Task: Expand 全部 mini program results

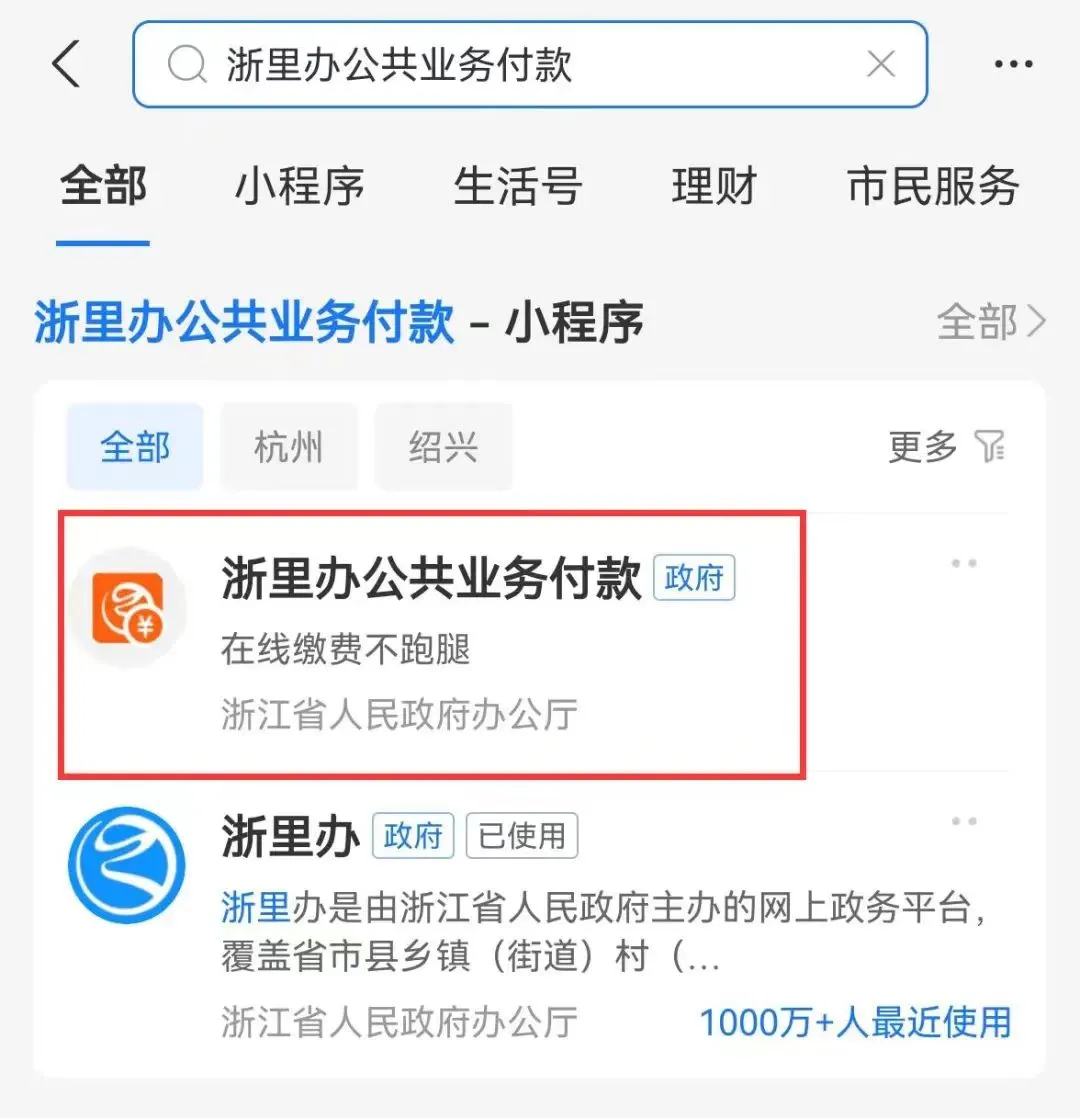Action: (x=991, y=322)
